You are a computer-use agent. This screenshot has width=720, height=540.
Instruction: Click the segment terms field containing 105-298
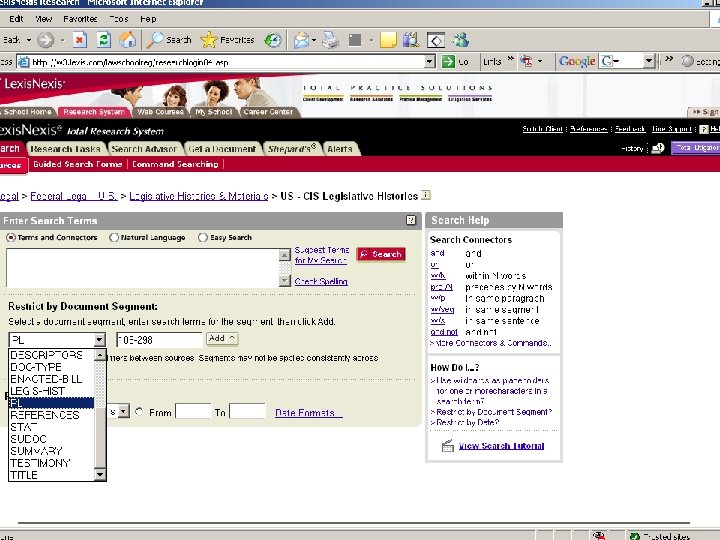click(x=159, y=340)
